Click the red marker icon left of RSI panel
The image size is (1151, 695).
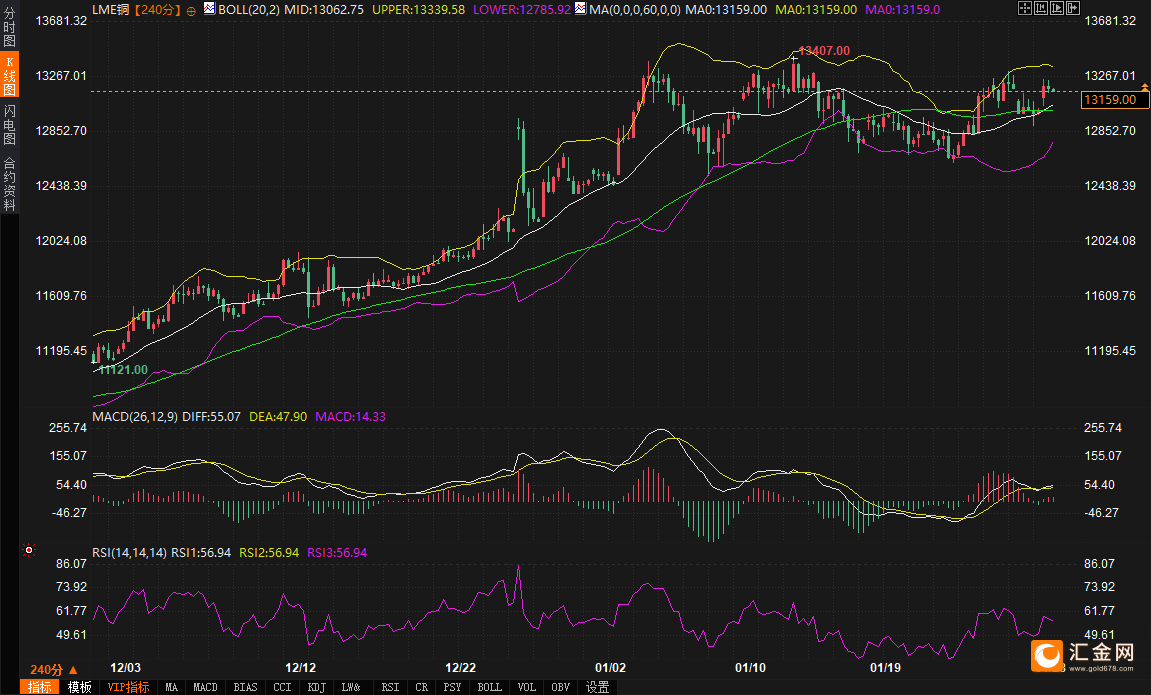[x=29, y=549]
